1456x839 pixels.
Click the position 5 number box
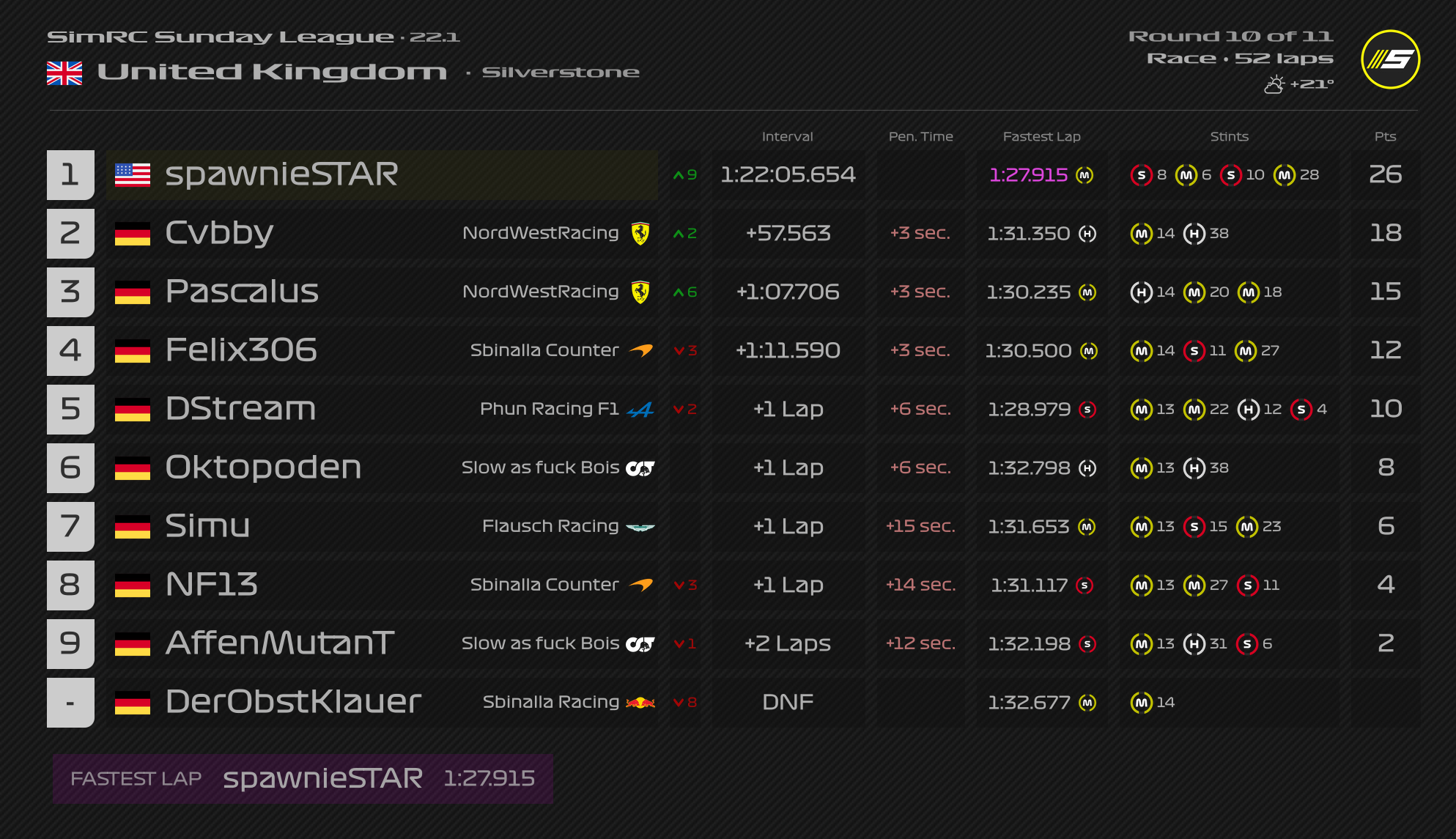[70, 409]
